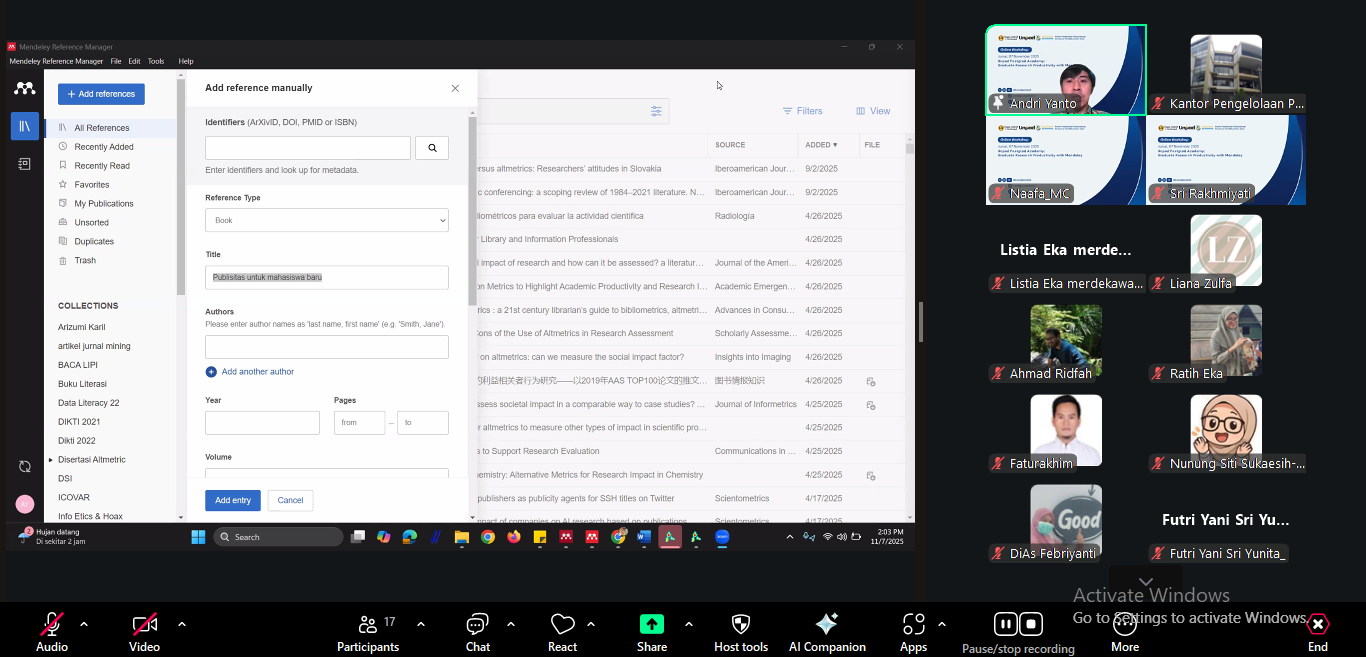Open Filters in Mendeley library
1366x657 pixels.
click(x=803, y=111)
